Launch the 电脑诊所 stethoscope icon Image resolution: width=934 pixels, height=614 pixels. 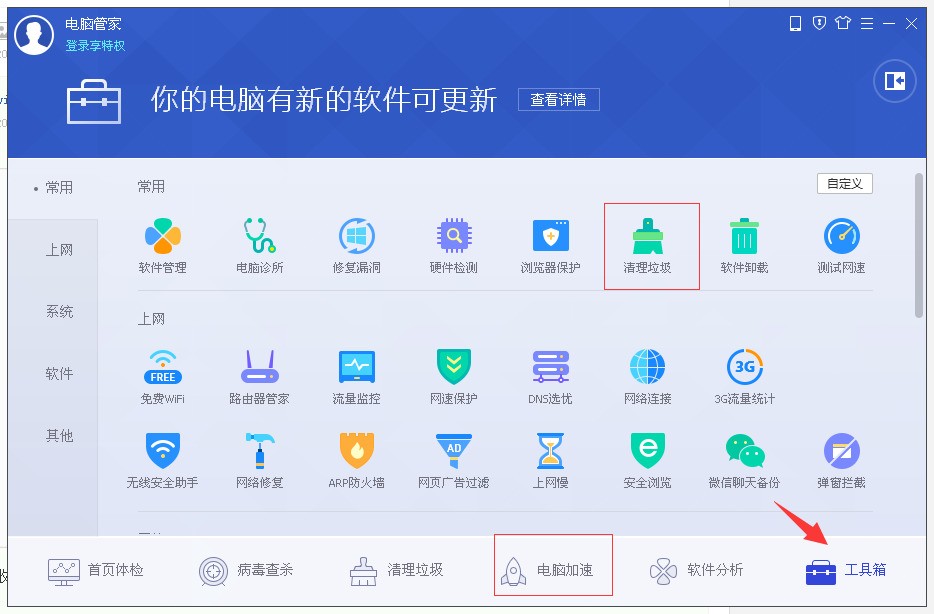(259, 246)
